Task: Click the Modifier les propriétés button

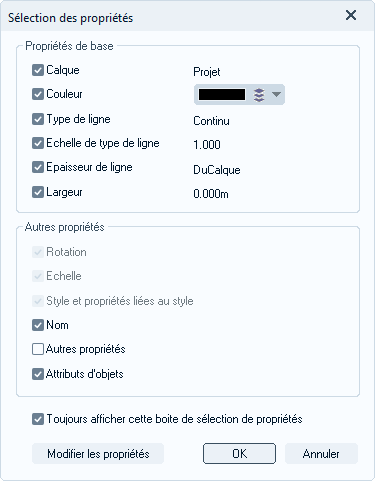Action: pos(98,454)
